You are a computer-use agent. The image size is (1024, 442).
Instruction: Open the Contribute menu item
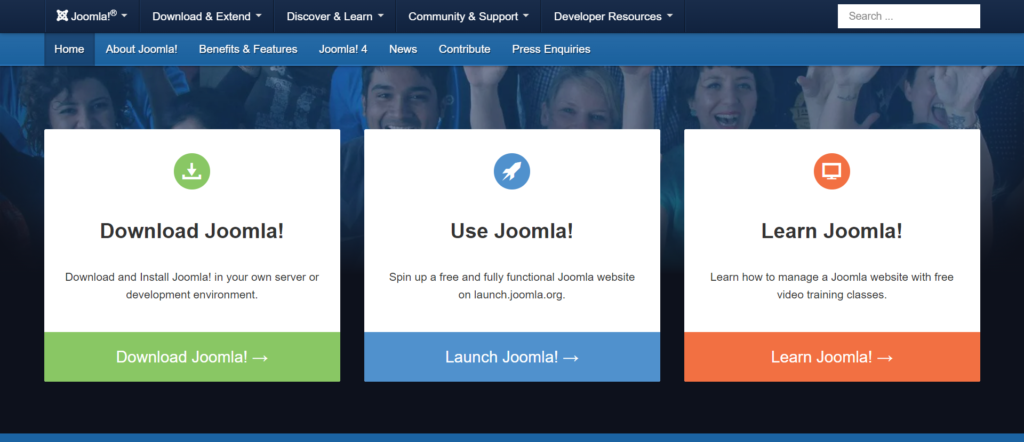(464, 49)
